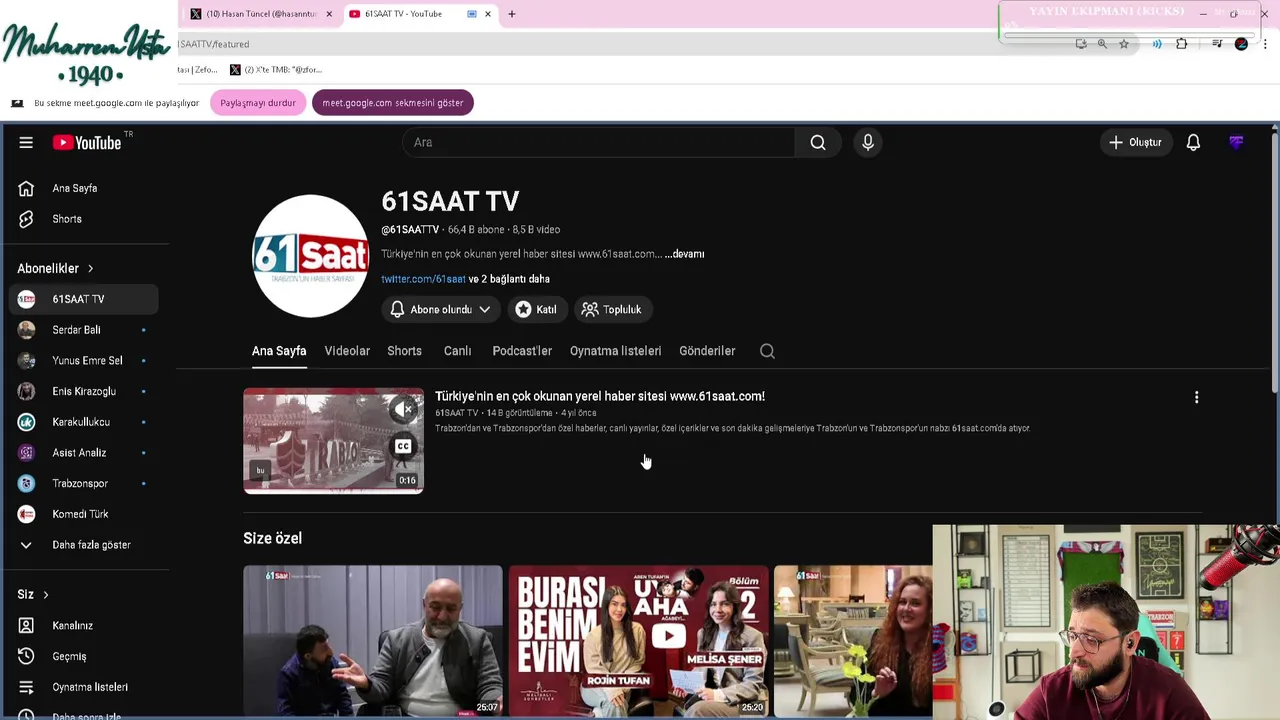
Task: Open the Chrome three-dot menu
Action: pyautogui.click(x=1266, y=44)
